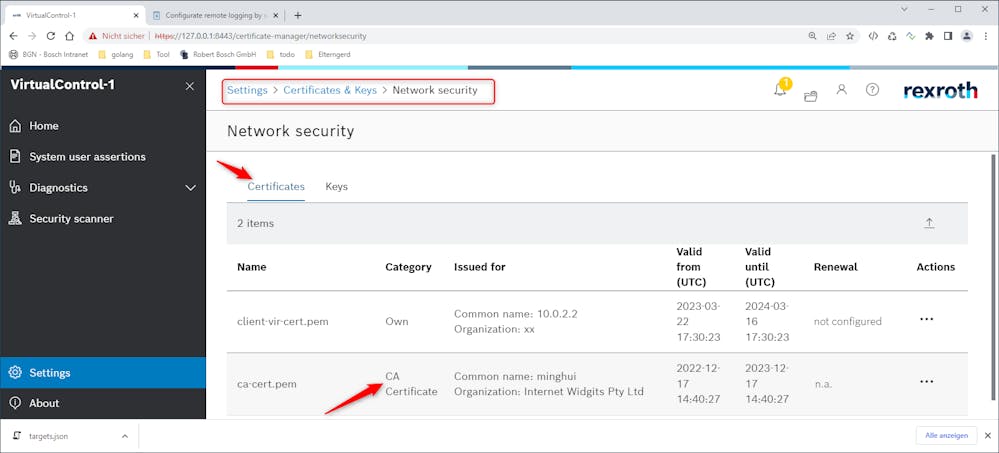999x453 pixels.
Task: Close the VirtualControl-1 sidebar with X
Action: point(190,86)
